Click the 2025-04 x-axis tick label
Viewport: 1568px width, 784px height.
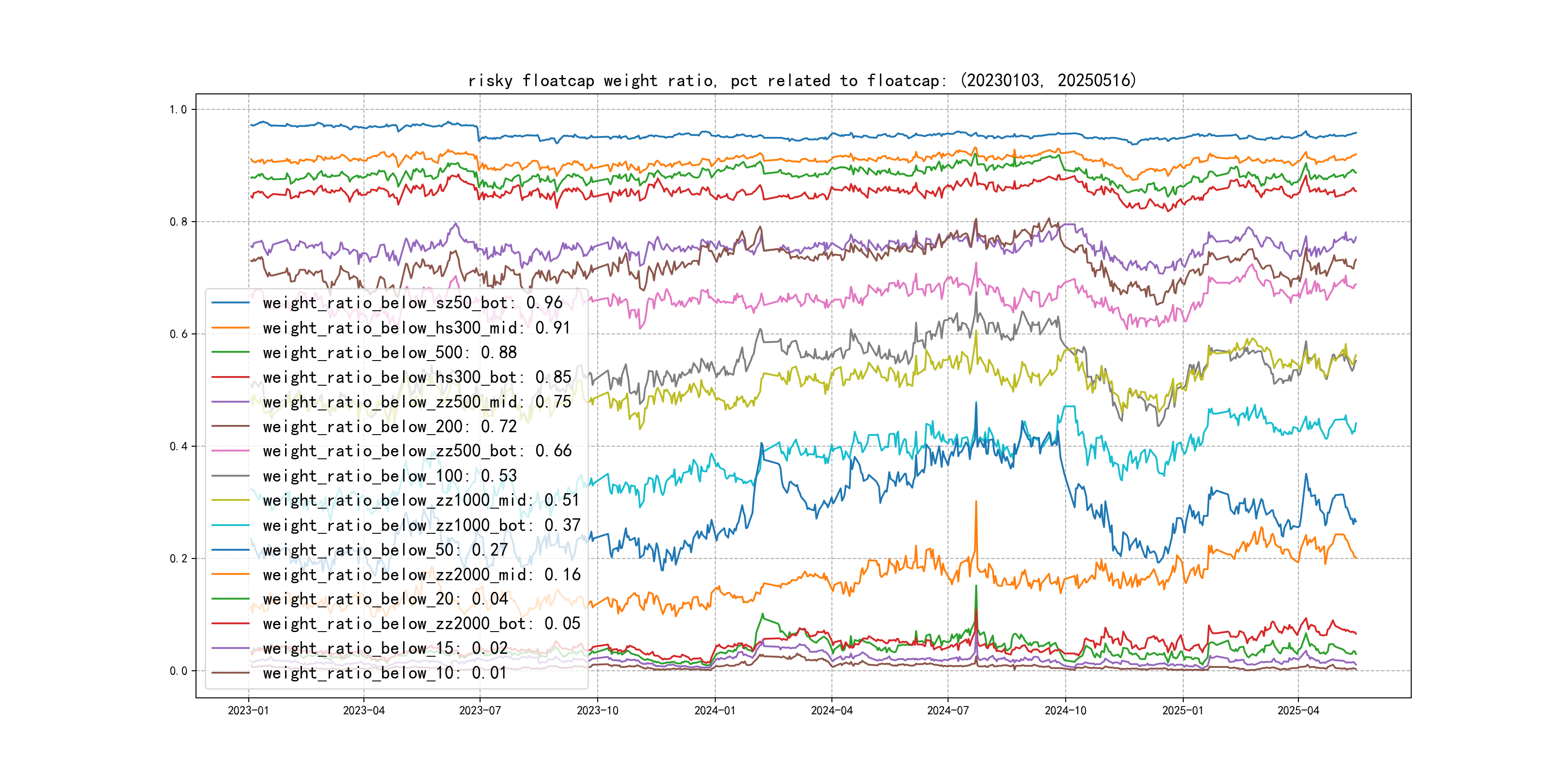[x=1298, y=710]
